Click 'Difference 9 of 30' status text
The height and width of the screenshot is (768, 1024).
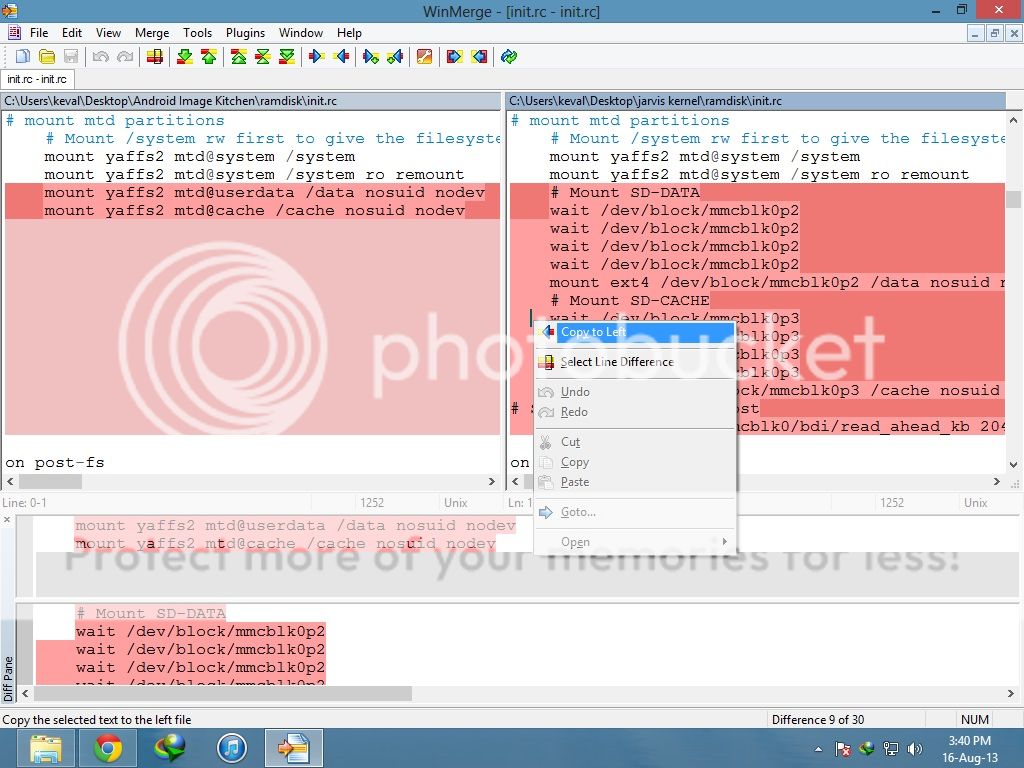pyautogui.click(x=818, y=720)
